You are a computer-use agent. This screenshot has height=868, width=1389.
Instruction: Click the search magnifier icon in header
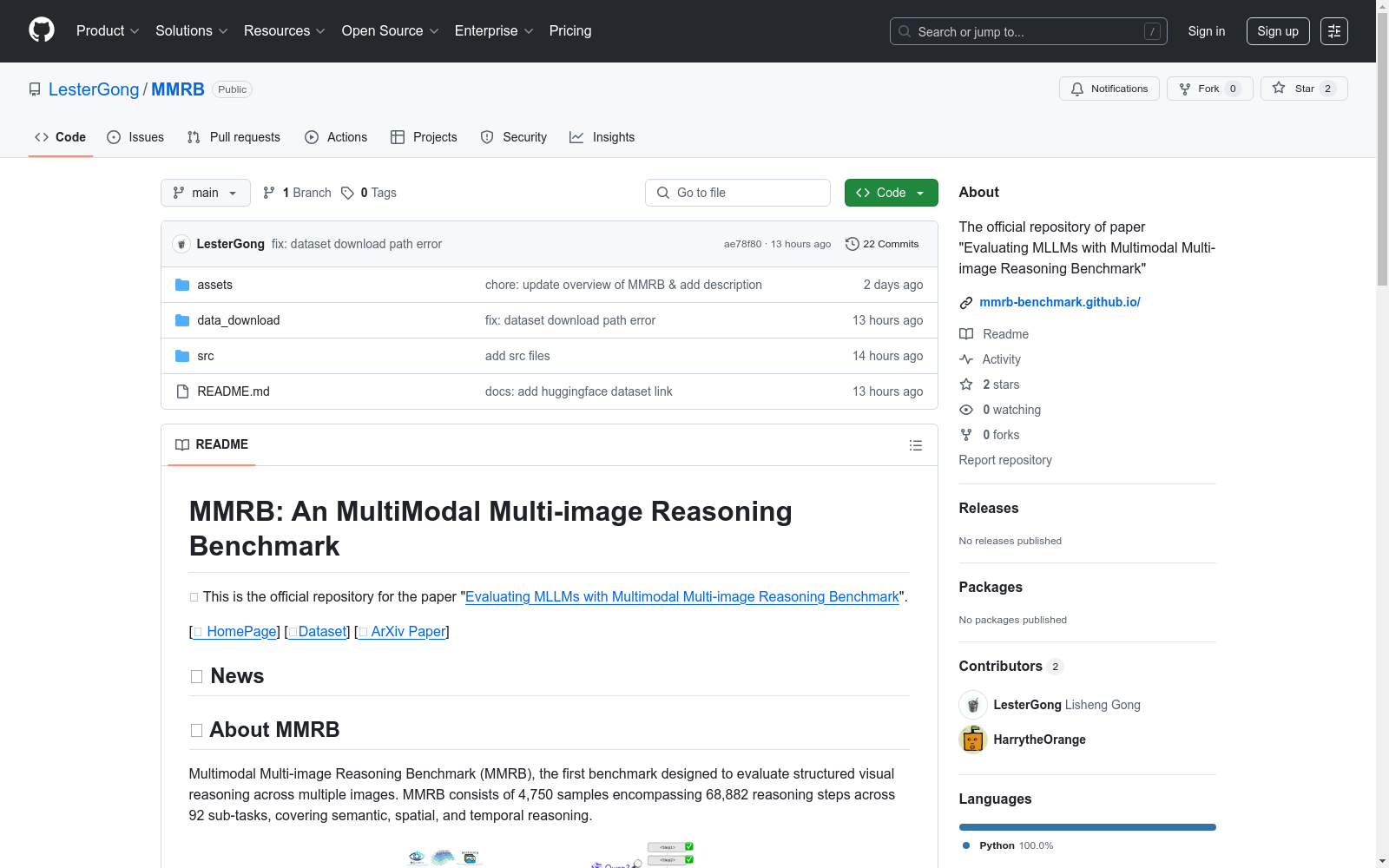coord(905,31)
